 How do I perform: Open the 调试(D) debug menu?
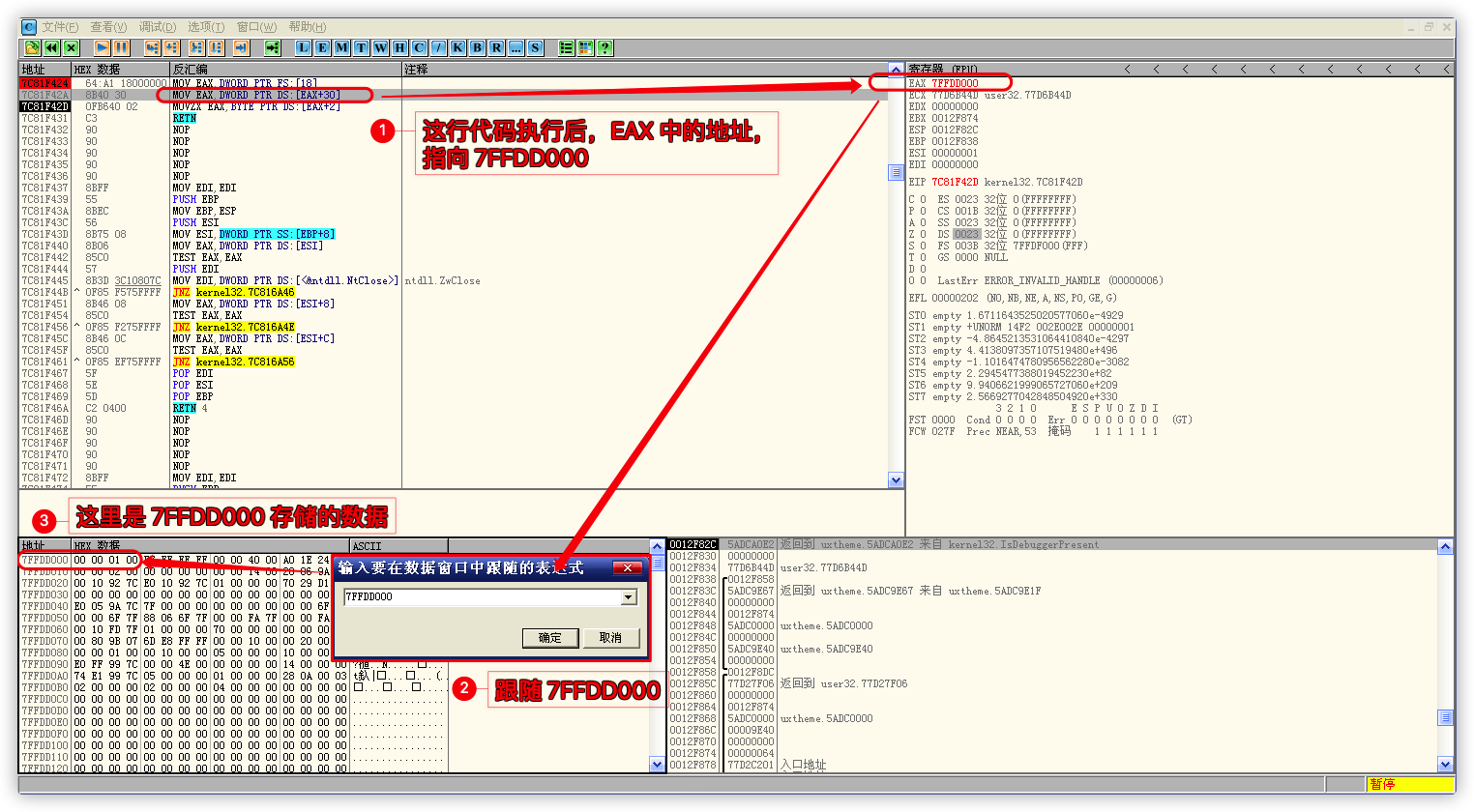click(157, 27)
